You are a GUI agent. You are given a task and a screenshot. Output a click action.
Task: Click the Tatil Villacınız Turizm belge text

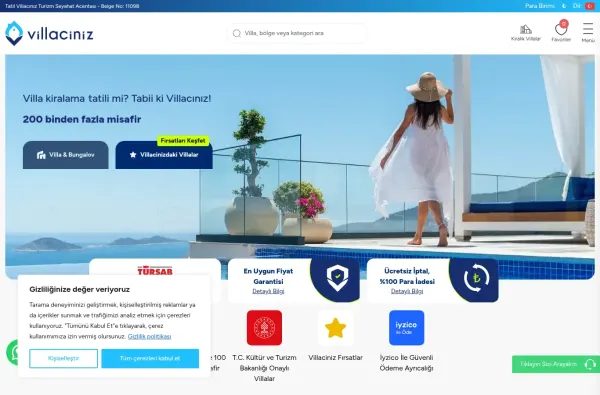[72, 6]
